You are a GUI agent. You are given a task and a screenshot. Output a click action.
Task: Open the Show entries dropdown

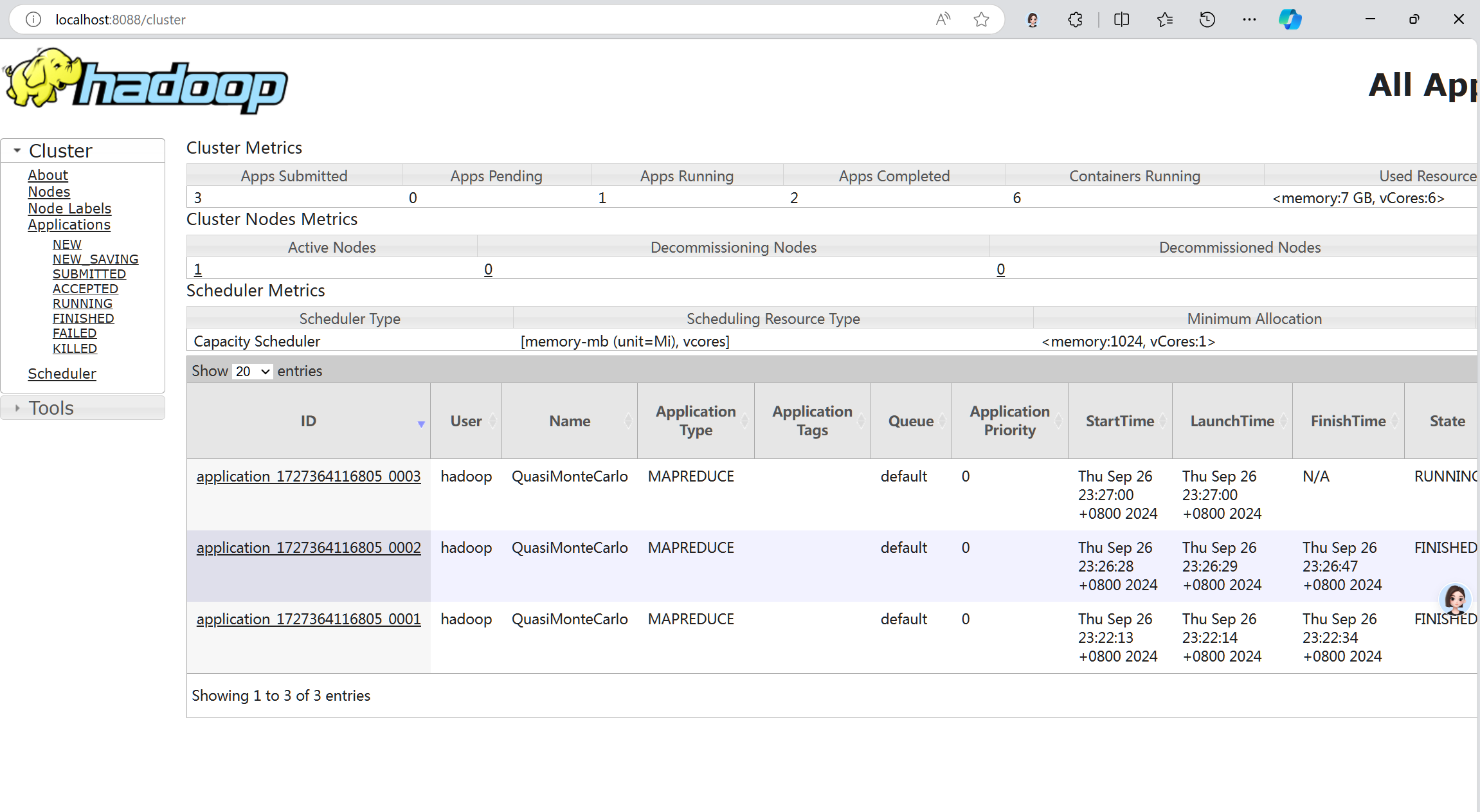point(252,371)
